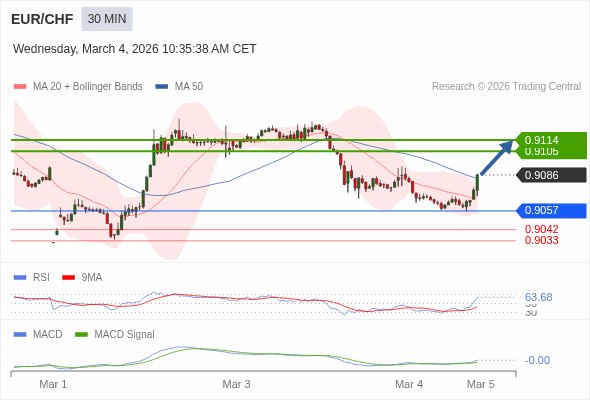The image size is (590, 400).
Task: Click the 0.9057 blue pivot label
Action: coord(551,210)
